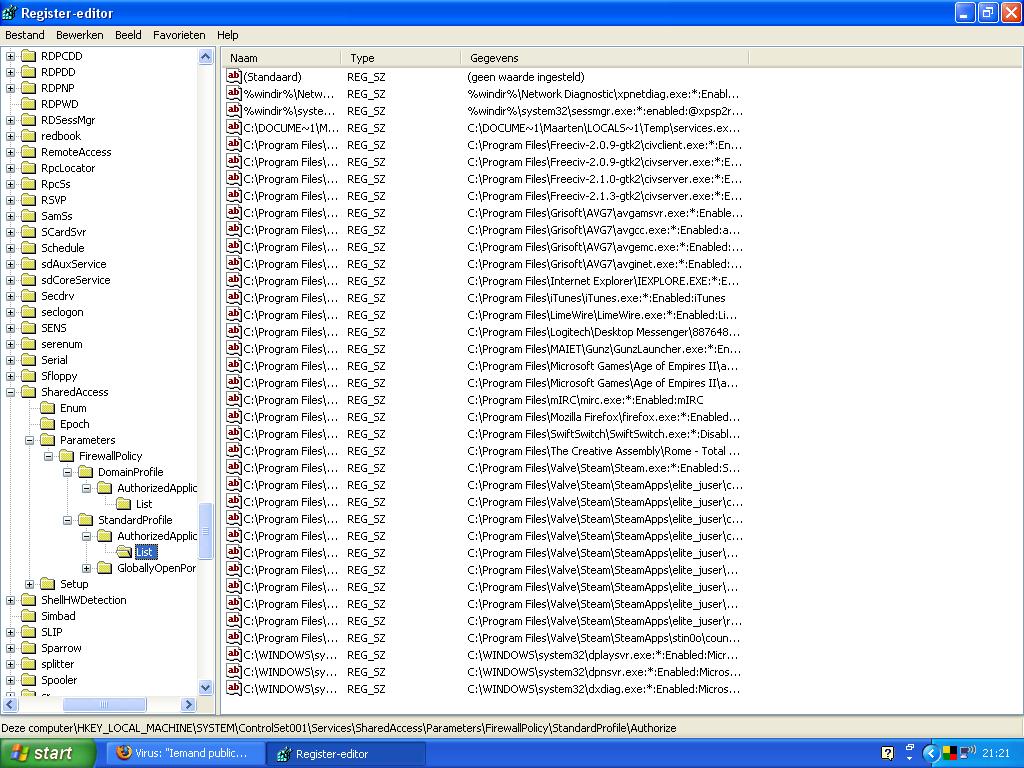Click the string icon of firefox.exe row

(x=234, y=416)
